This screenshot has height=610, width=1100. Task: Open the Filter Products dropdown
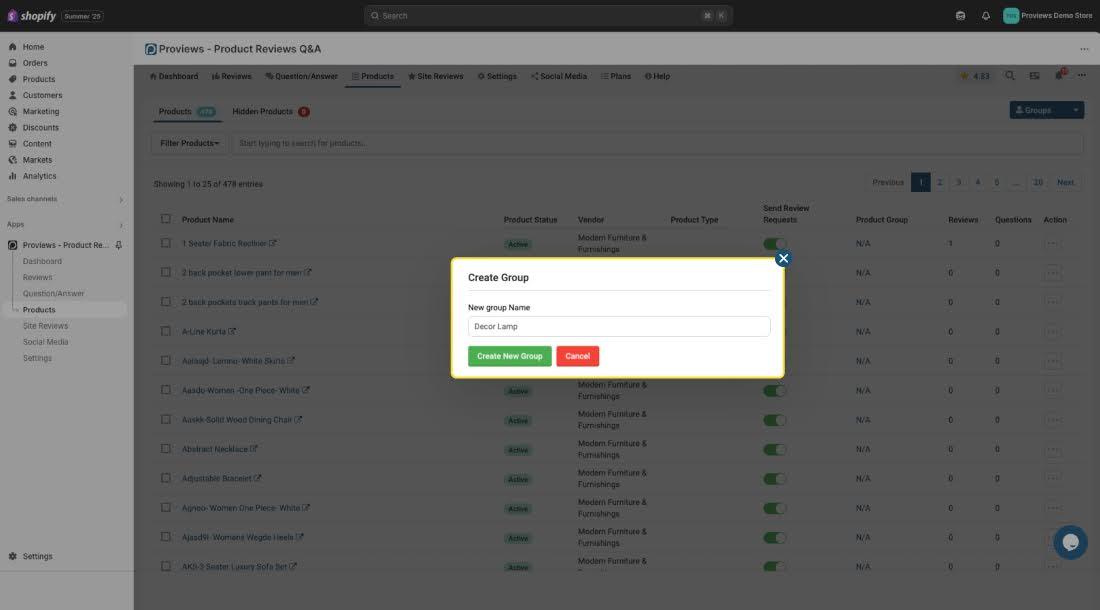point(190,143)
